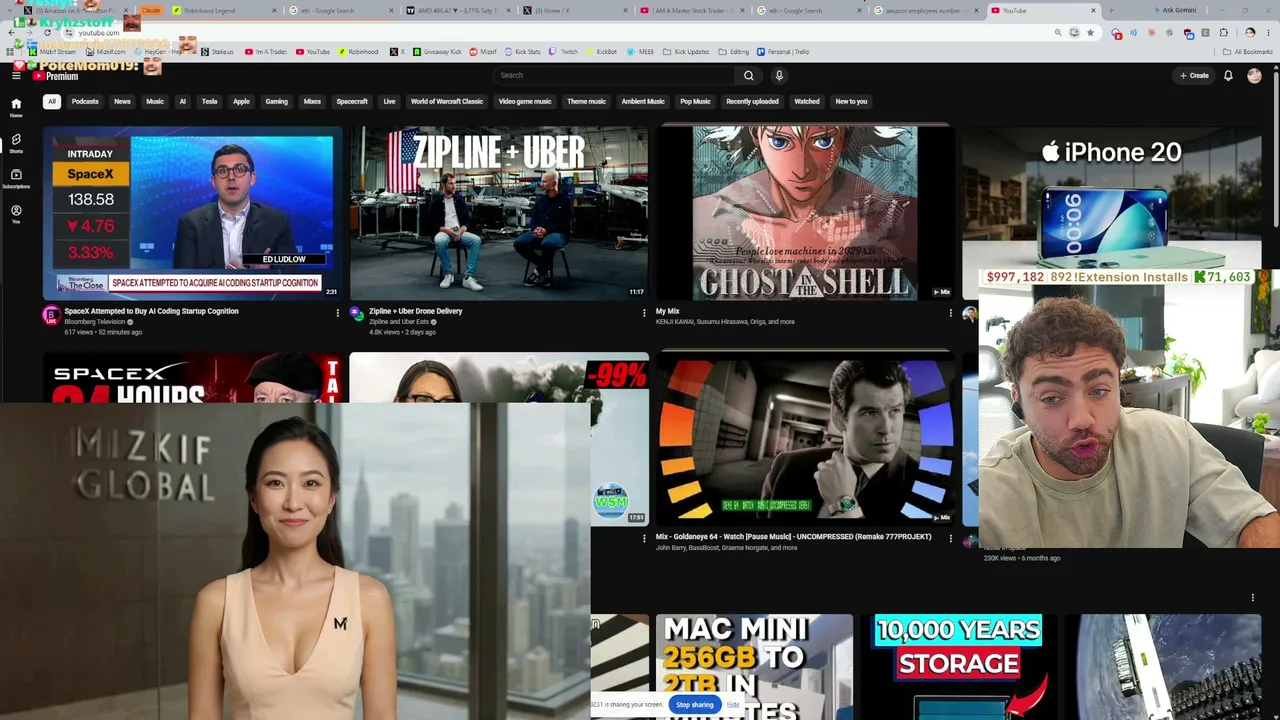This screenshot has width=1280, height=720.
Task: Select Recently uploaded chip
Action: 752,101
